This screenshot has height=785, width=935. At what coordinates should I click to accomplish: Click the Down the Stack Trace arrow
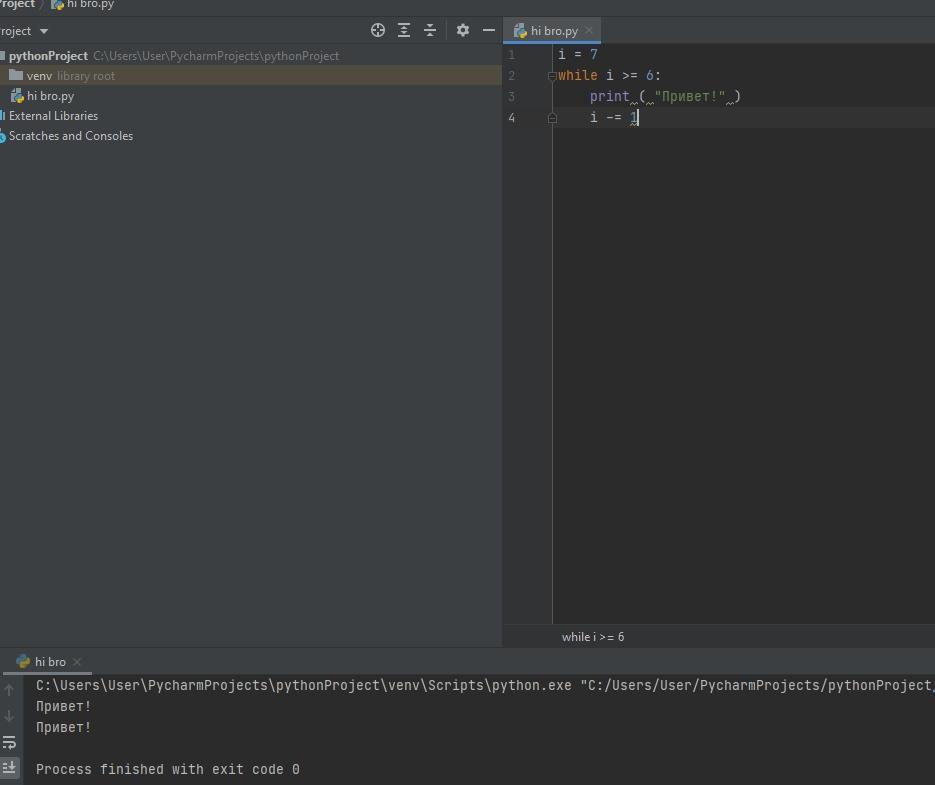(x=10, y=716)
